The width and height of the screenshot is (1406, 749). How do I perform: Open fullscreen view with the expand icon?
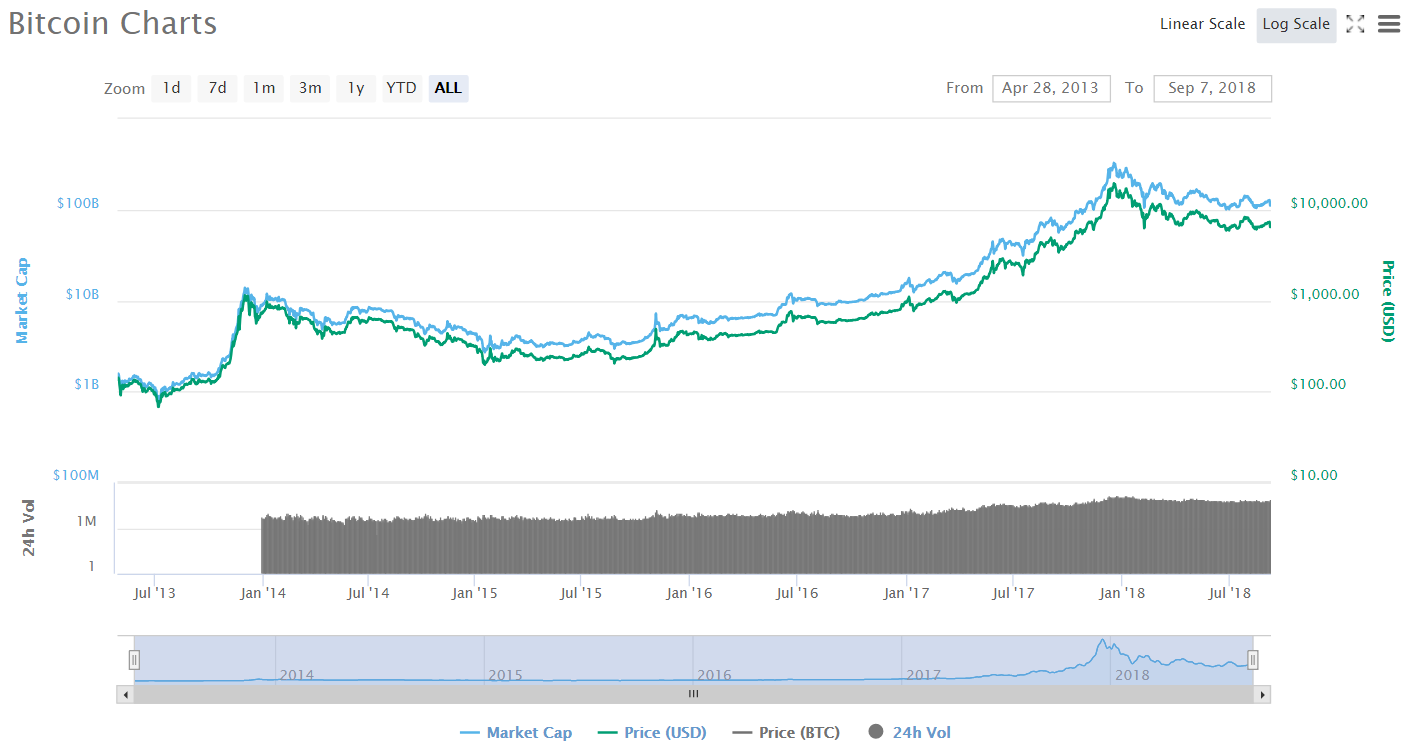point(1355,24)
